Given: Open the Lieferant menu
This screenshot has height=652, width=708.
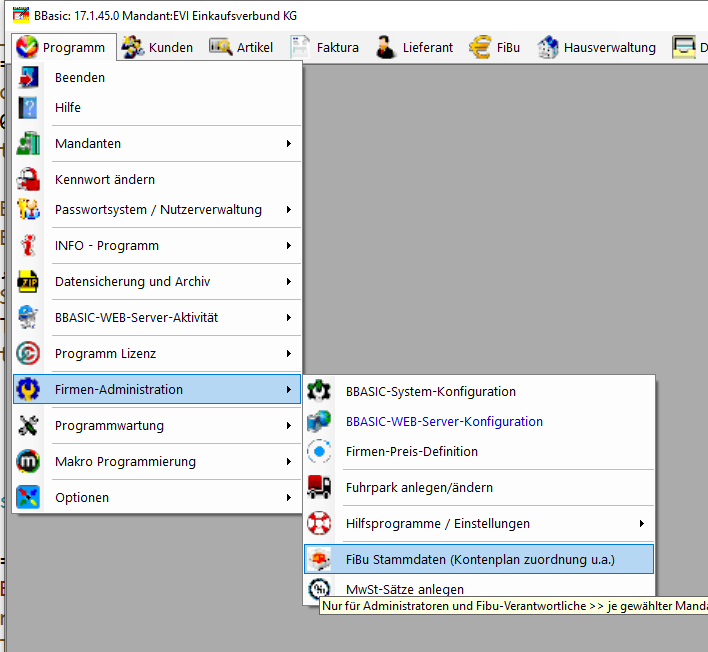Looking at the screenshot, I should pos(415,47).
